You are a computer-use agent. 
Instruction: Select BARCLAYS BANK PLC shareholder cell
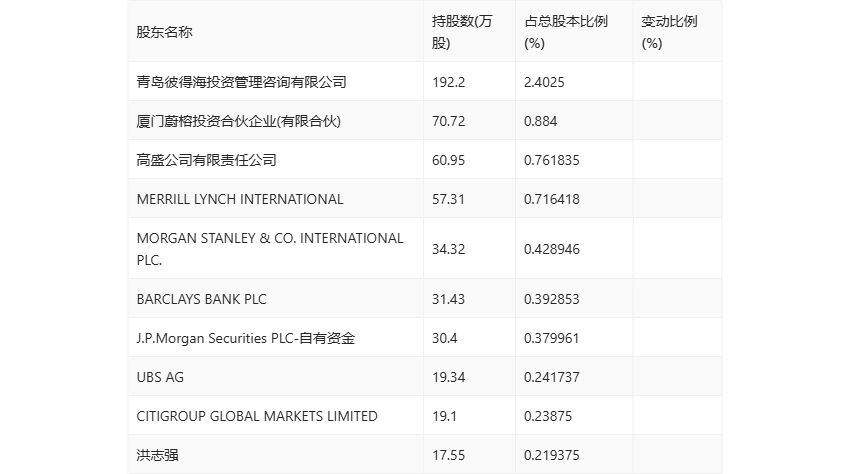[201, 299]
